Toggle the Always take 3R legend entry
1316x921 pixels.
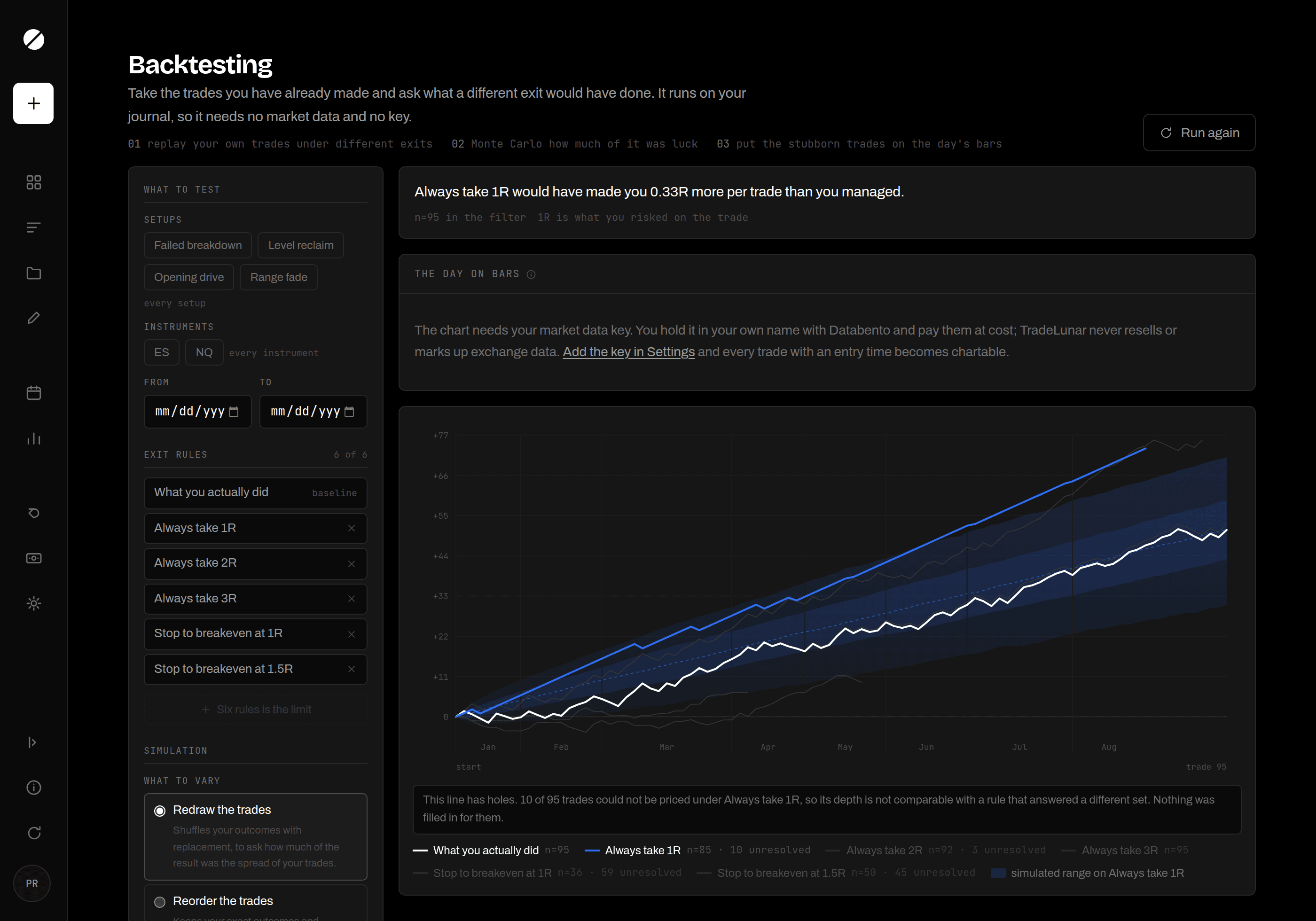pos(1125,851)
